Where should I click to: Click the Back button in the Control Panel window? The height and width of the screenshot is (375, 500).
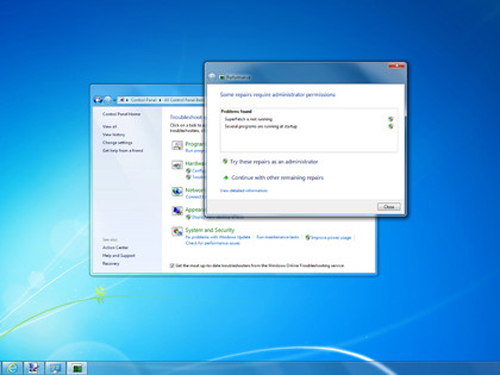point(98,99)
